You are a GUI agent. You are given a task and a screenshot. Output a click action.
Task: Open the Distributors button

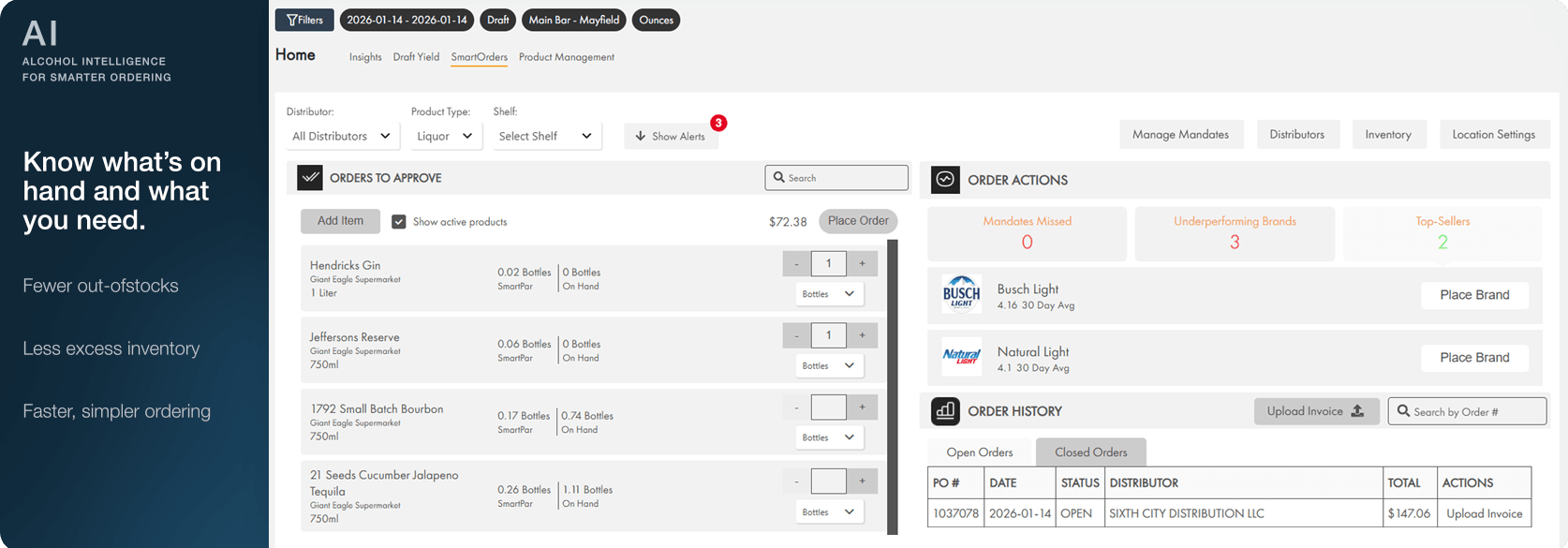(1297, 135)
